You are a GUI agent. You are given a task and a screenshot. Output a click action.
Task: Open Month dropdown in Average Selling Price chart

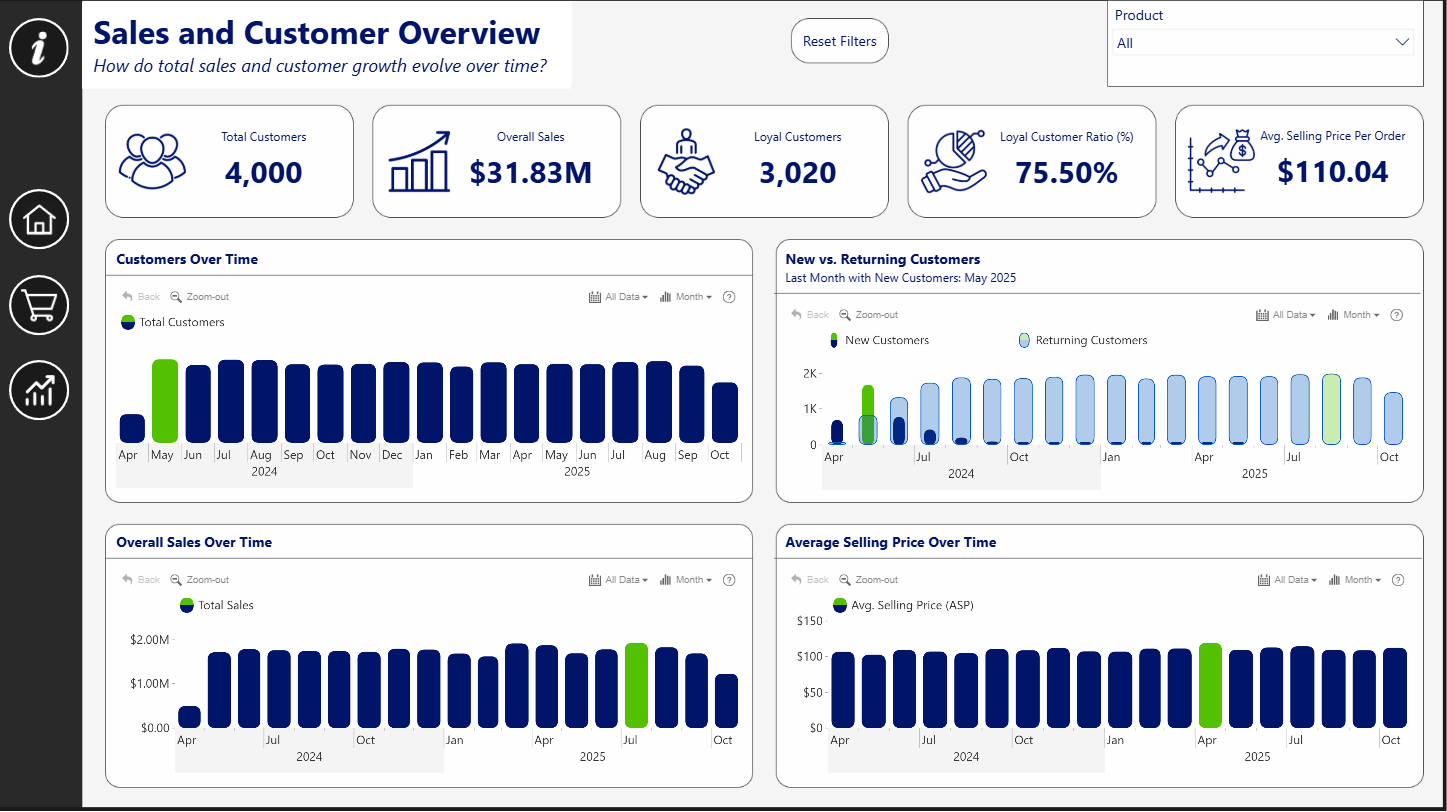pos(1354,580)
